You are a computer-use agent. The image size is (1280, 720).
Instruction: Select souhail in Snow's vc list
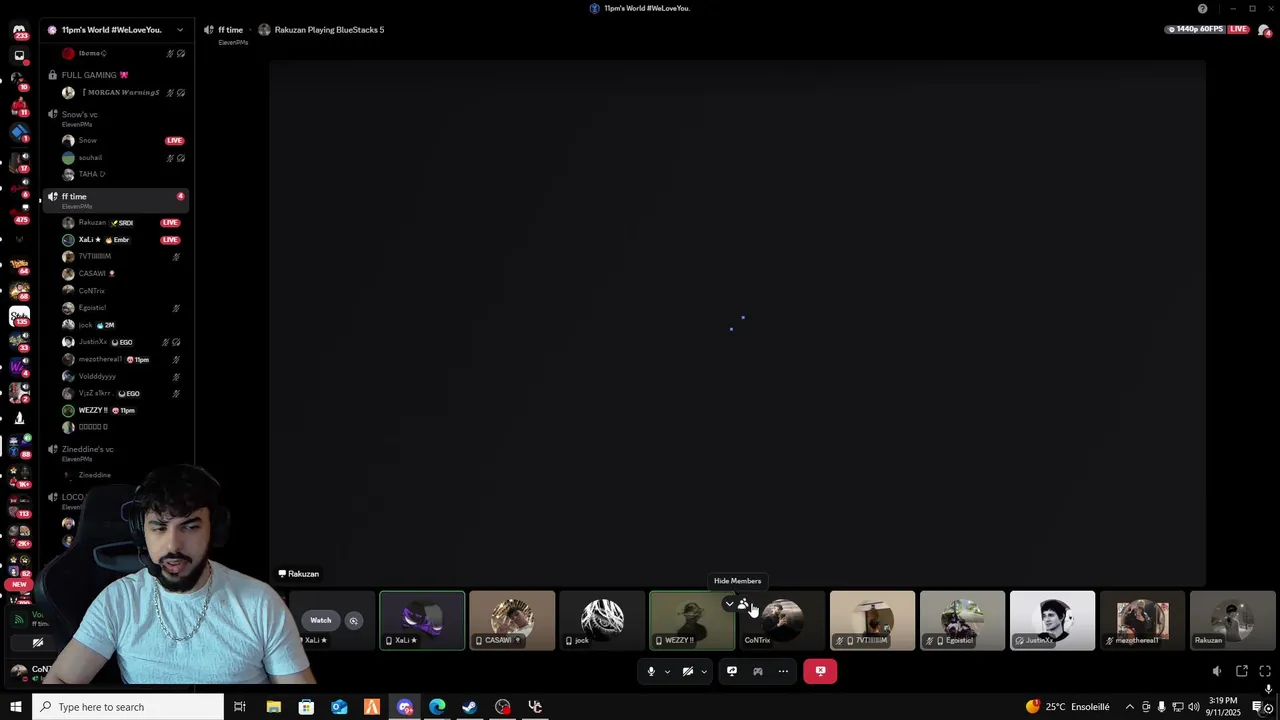[x=122, y=158]
